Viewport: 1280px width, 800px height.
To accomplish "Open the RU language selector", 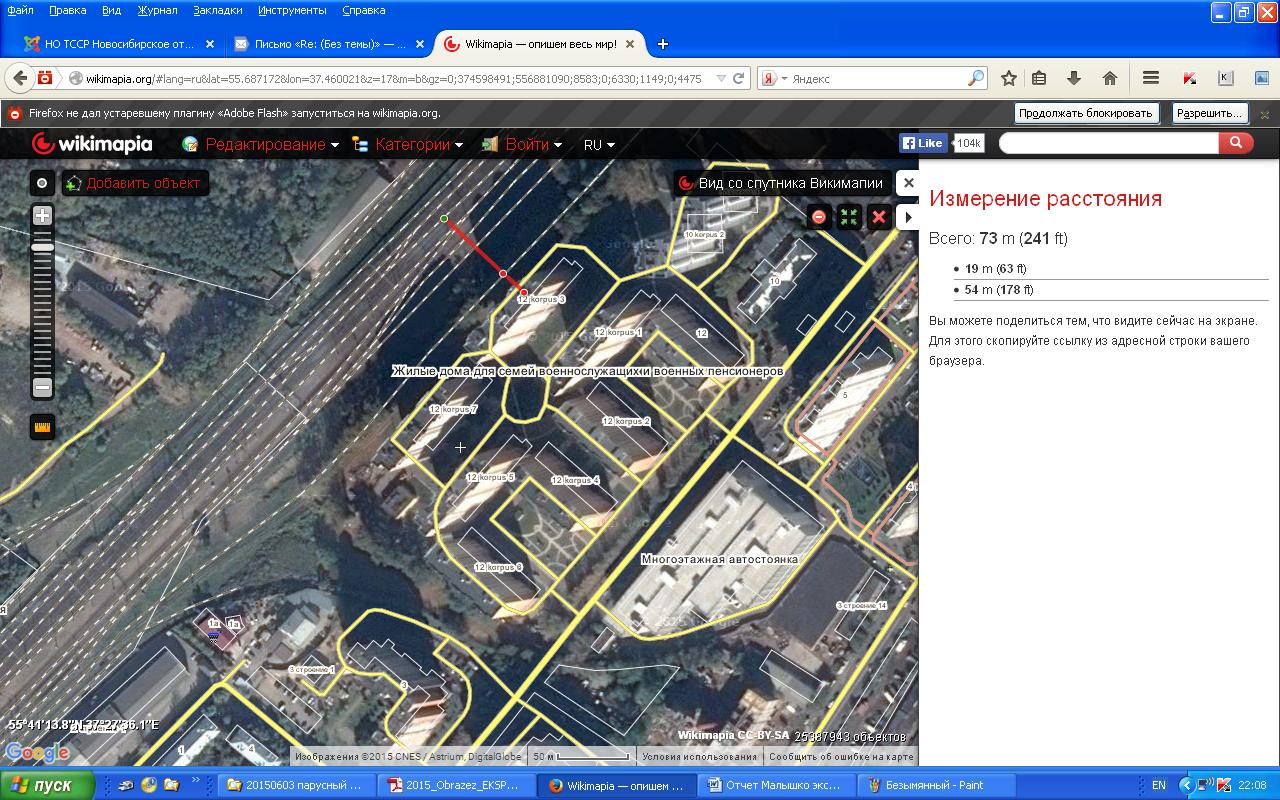I will (x=598, y=144).
